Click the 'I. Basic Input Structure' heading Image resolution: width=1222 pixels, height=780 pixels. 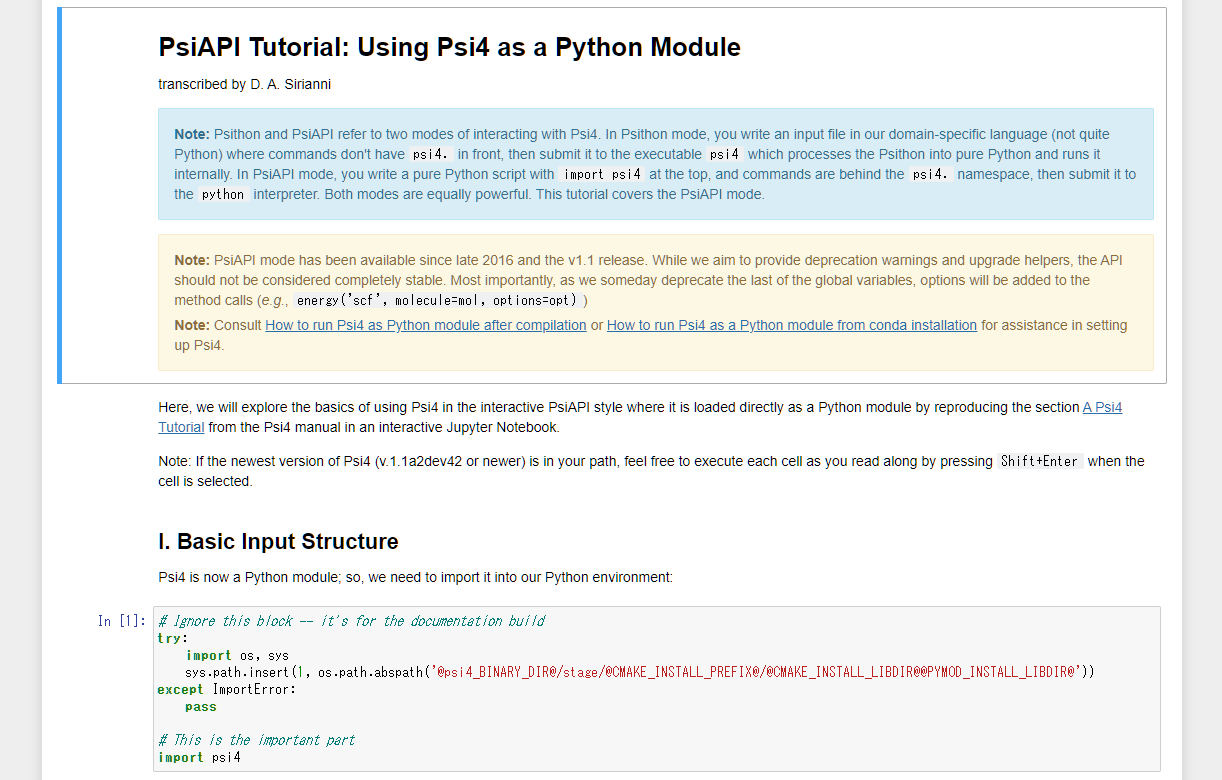(x=278, y=542)
